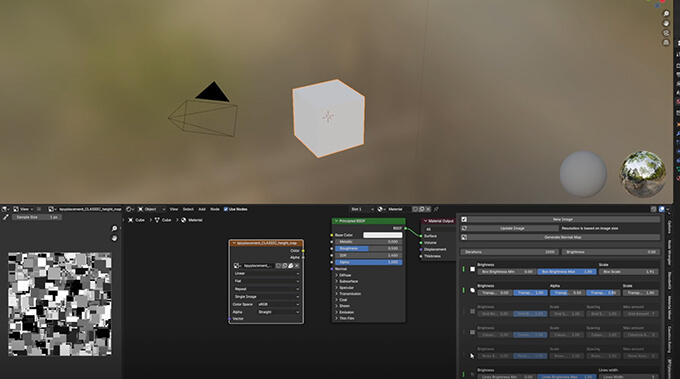Click the image editor zoom icon

(114, 229)
